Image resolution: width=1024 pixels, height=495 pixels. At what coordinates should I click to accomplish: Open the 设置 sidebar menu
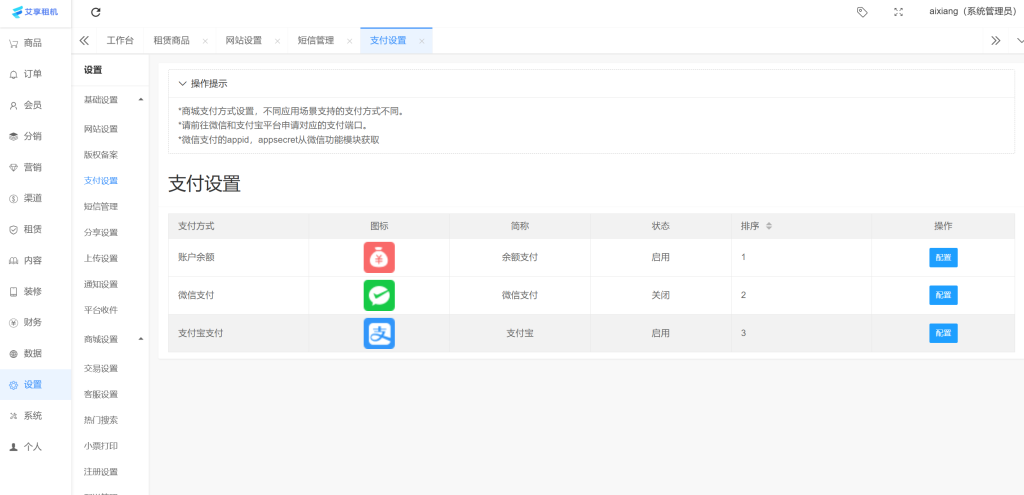35,385
